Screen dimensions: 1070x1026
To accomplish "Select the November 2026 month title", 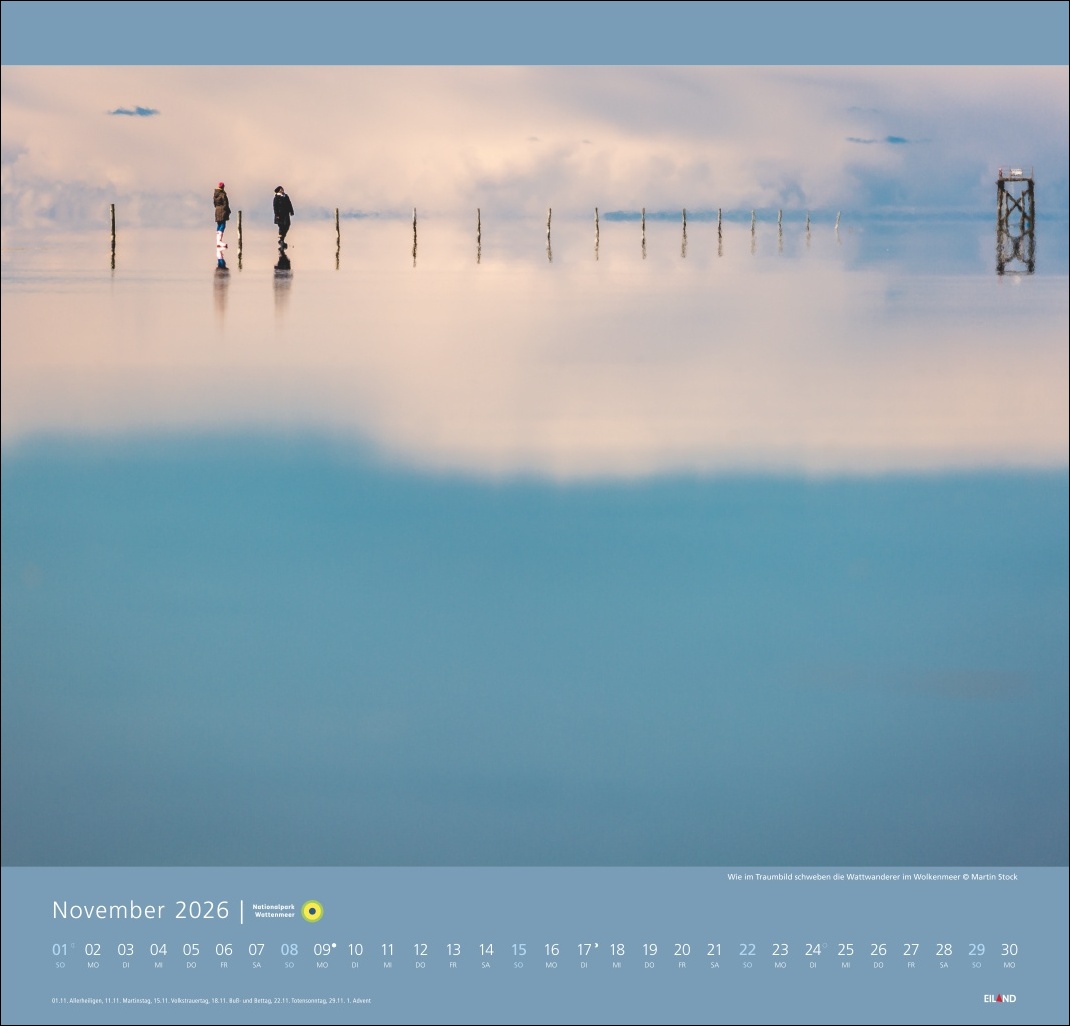I will [140, 910].
